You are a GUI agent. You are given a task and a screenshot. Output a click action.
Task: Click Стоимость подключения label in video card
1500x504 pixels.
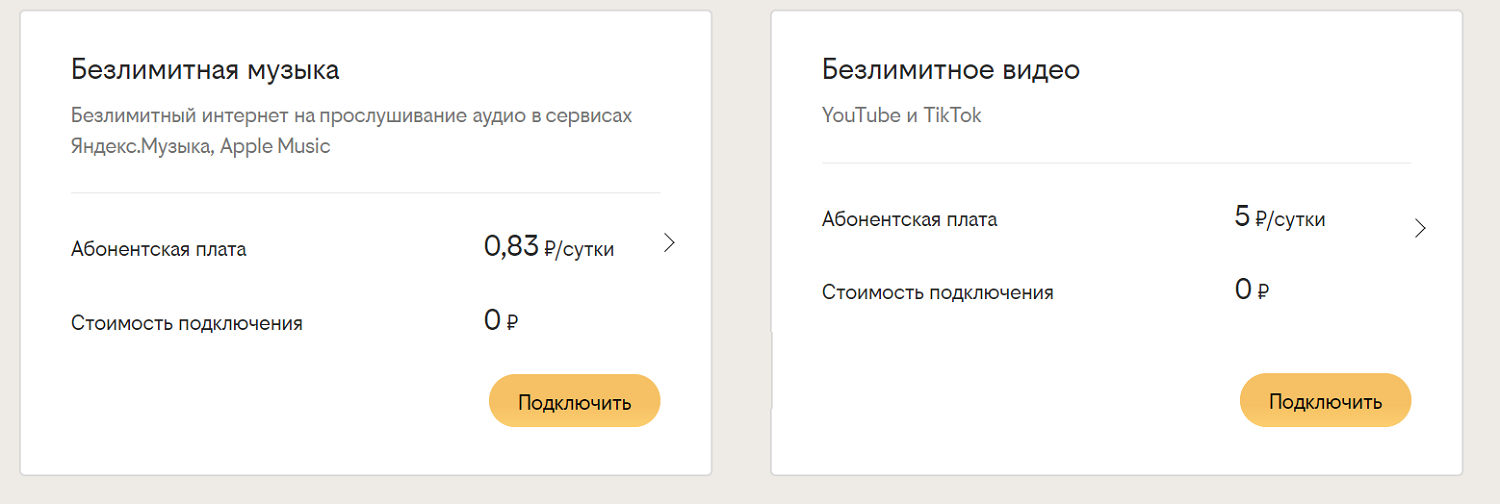[x=938, y=293]
